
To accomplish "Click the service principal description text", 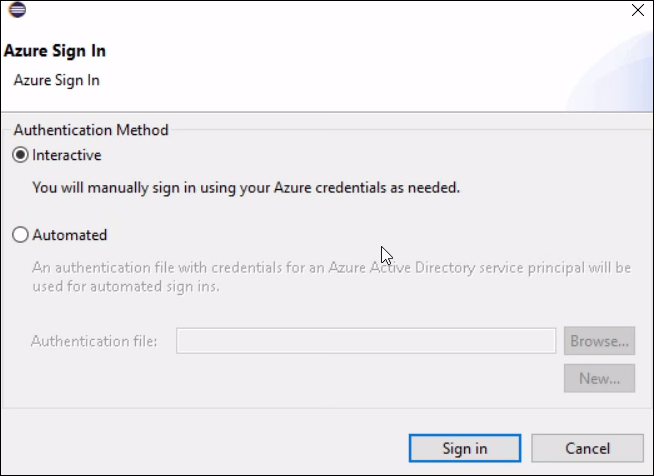I will point(330,277).
